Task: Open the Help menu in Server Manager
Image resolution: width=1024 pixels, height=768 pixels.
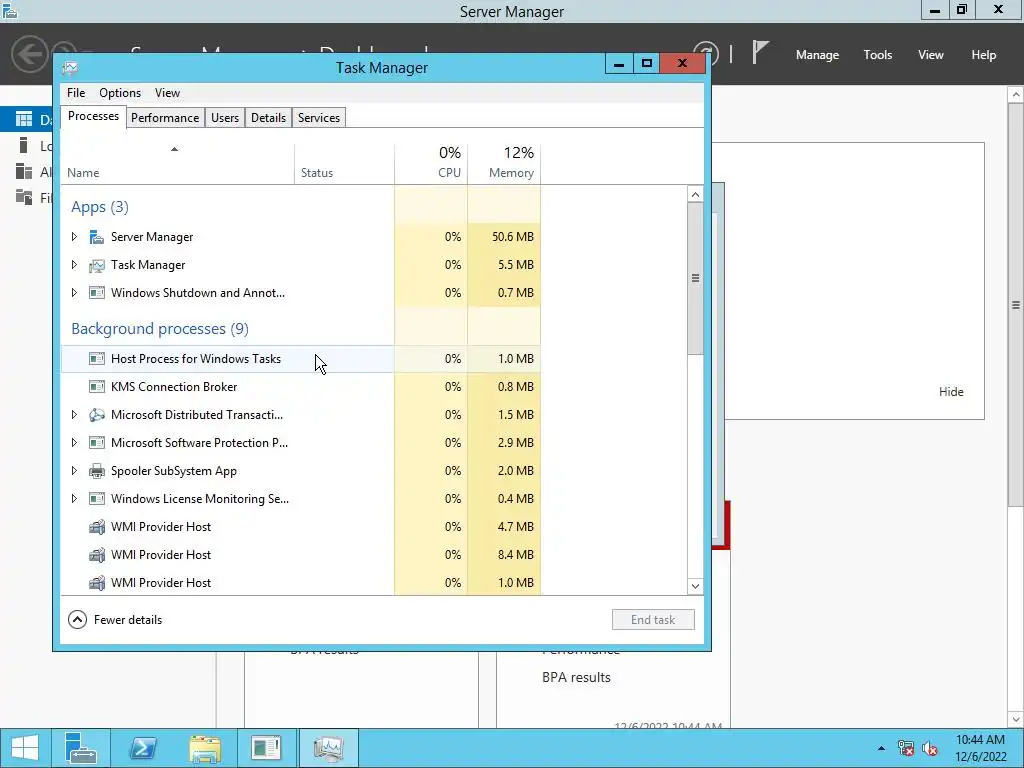Action: pyautogui.click(x=984, y=55)
